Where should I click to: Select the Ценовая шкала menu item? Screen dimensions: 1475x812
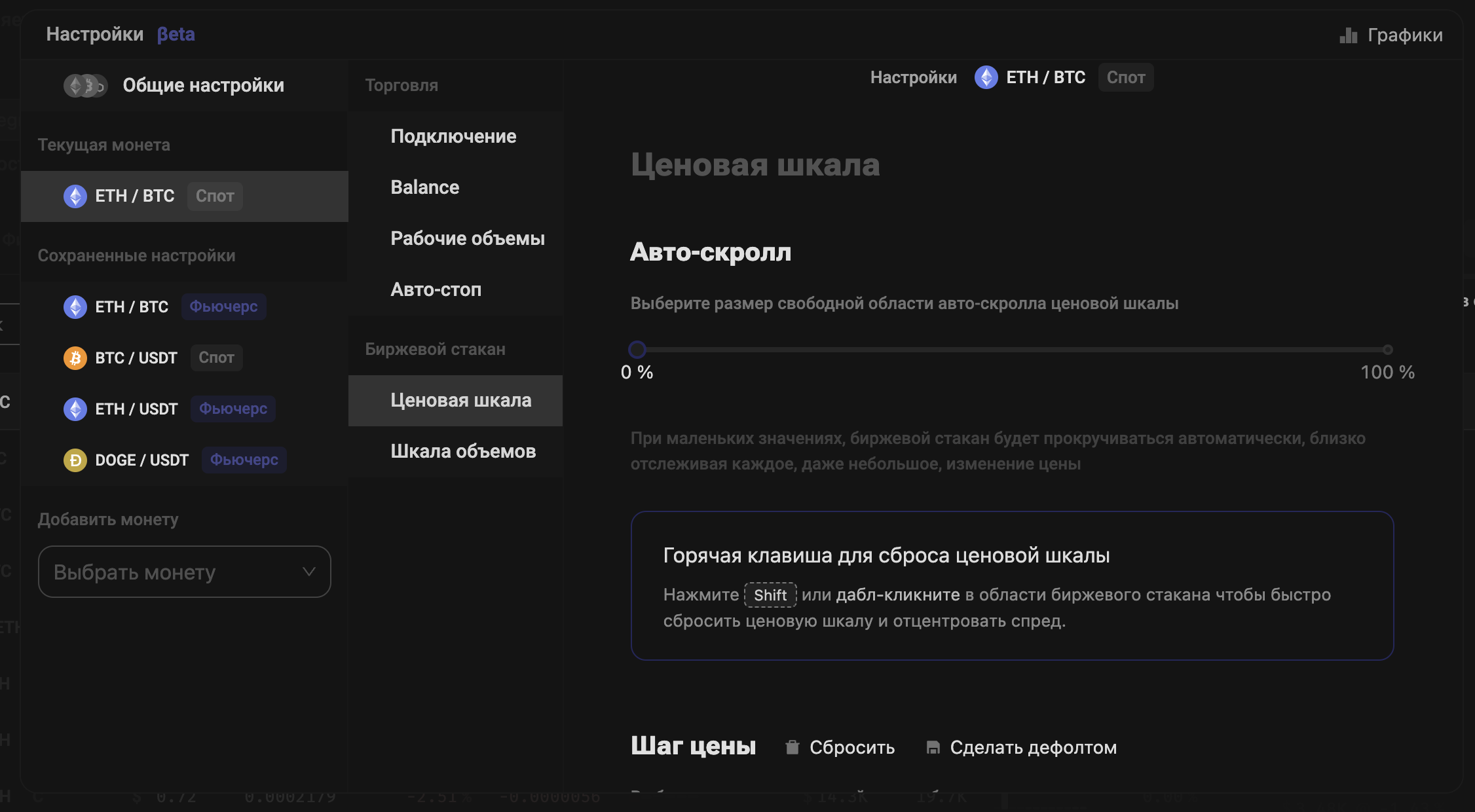455,401
